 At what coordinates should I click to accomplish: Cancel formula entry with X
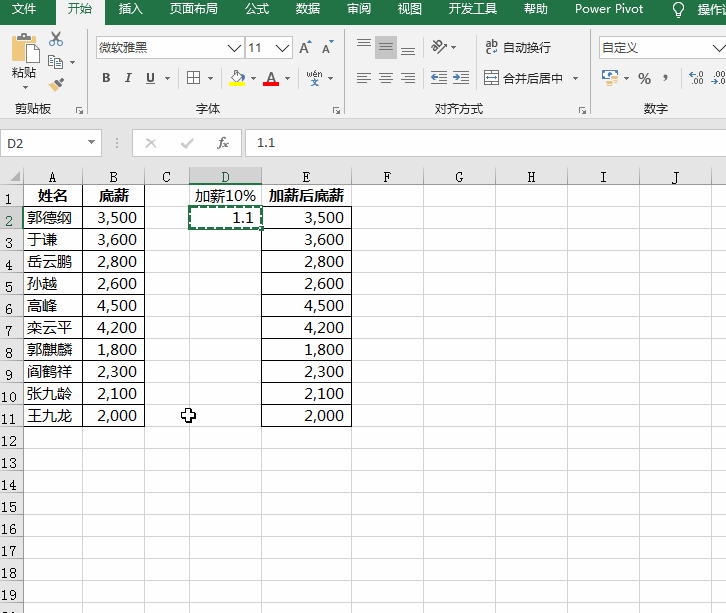point(151,143)
